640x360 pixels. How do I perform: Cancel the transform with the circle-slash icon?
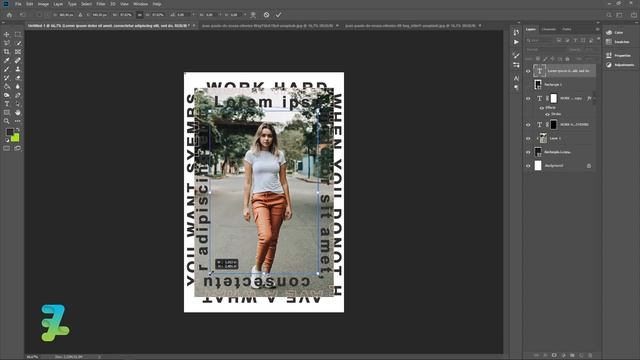(x=266, y=15)
